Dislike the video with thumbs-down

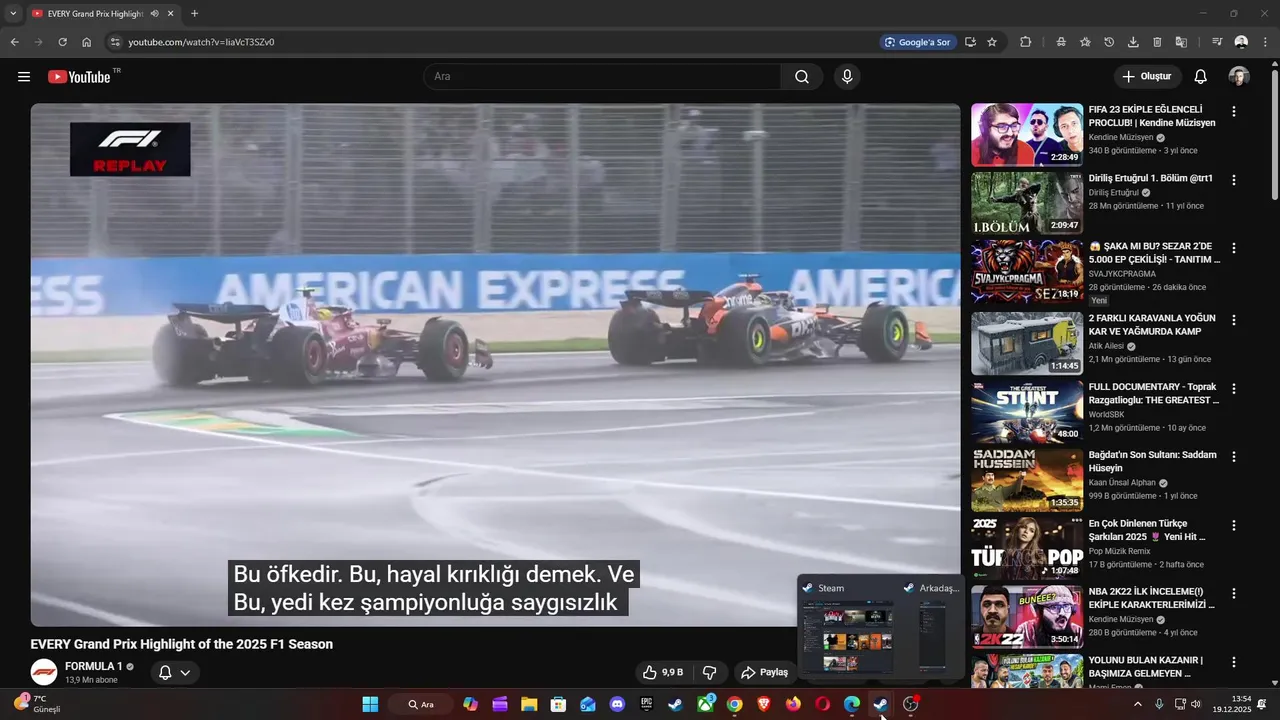tap(710, 673)
